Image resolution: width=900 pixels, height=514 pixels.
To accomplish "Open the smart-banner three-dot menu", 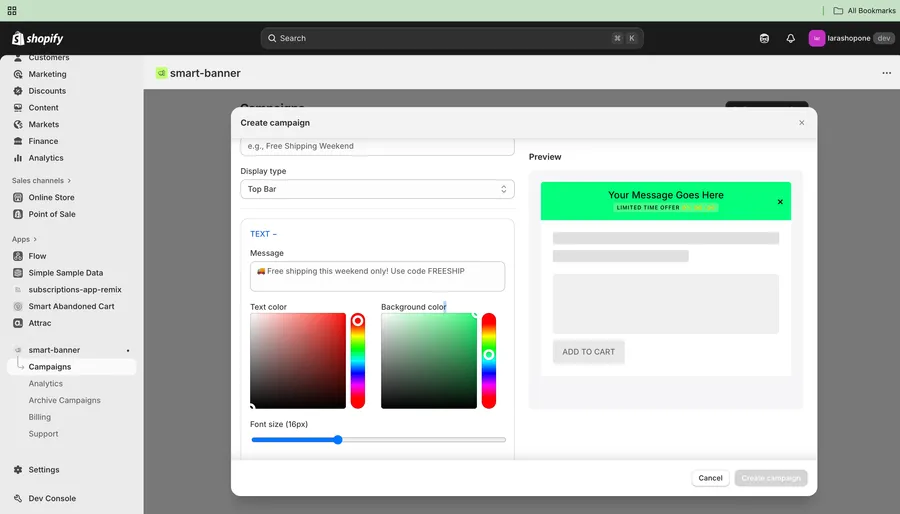I will pos(886,73).
